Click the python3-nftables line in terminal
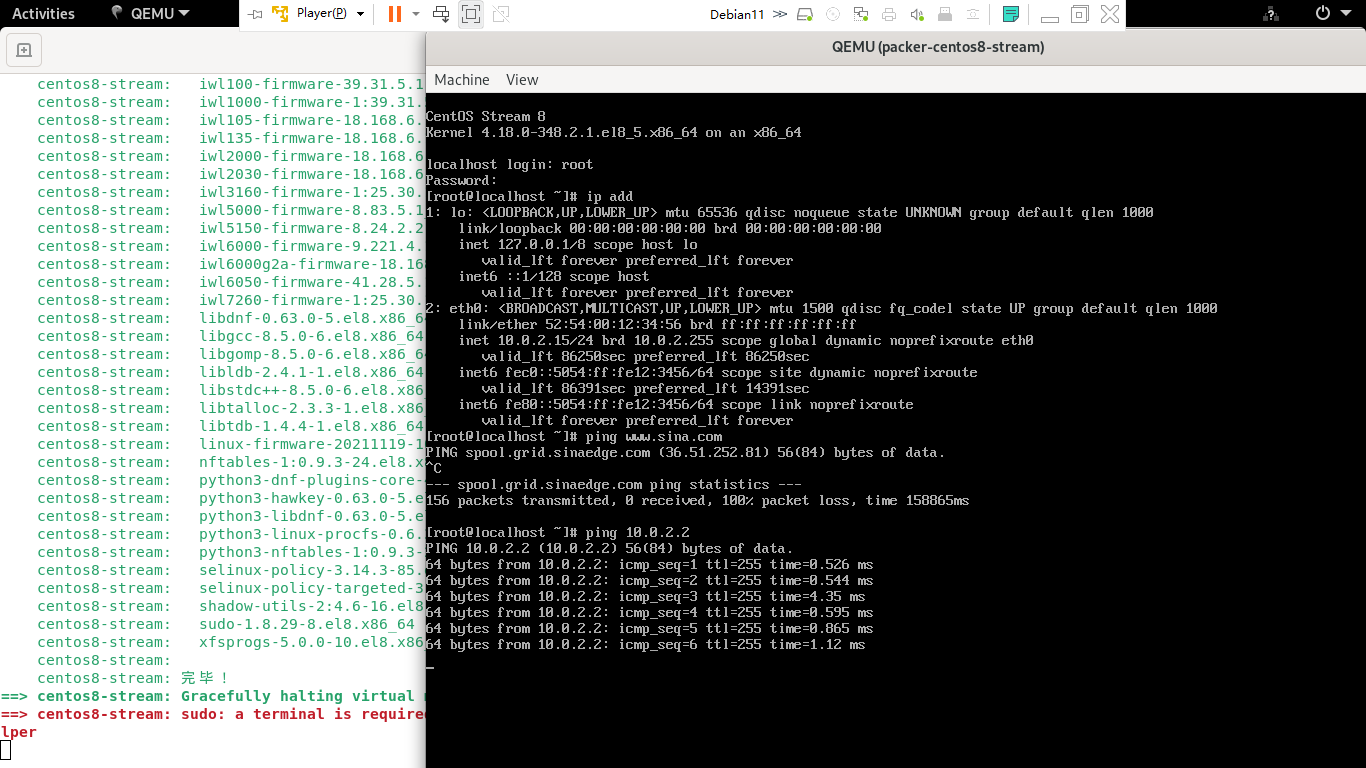 (231, 552)
